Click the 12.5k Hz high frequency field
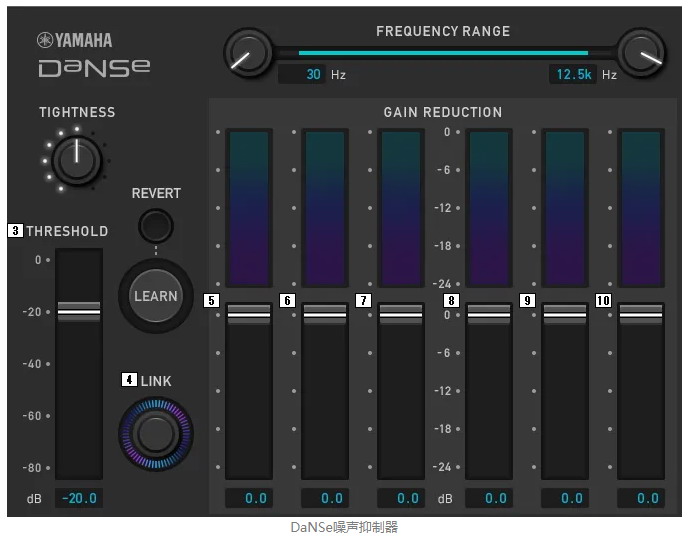 (x=572, y=74)
